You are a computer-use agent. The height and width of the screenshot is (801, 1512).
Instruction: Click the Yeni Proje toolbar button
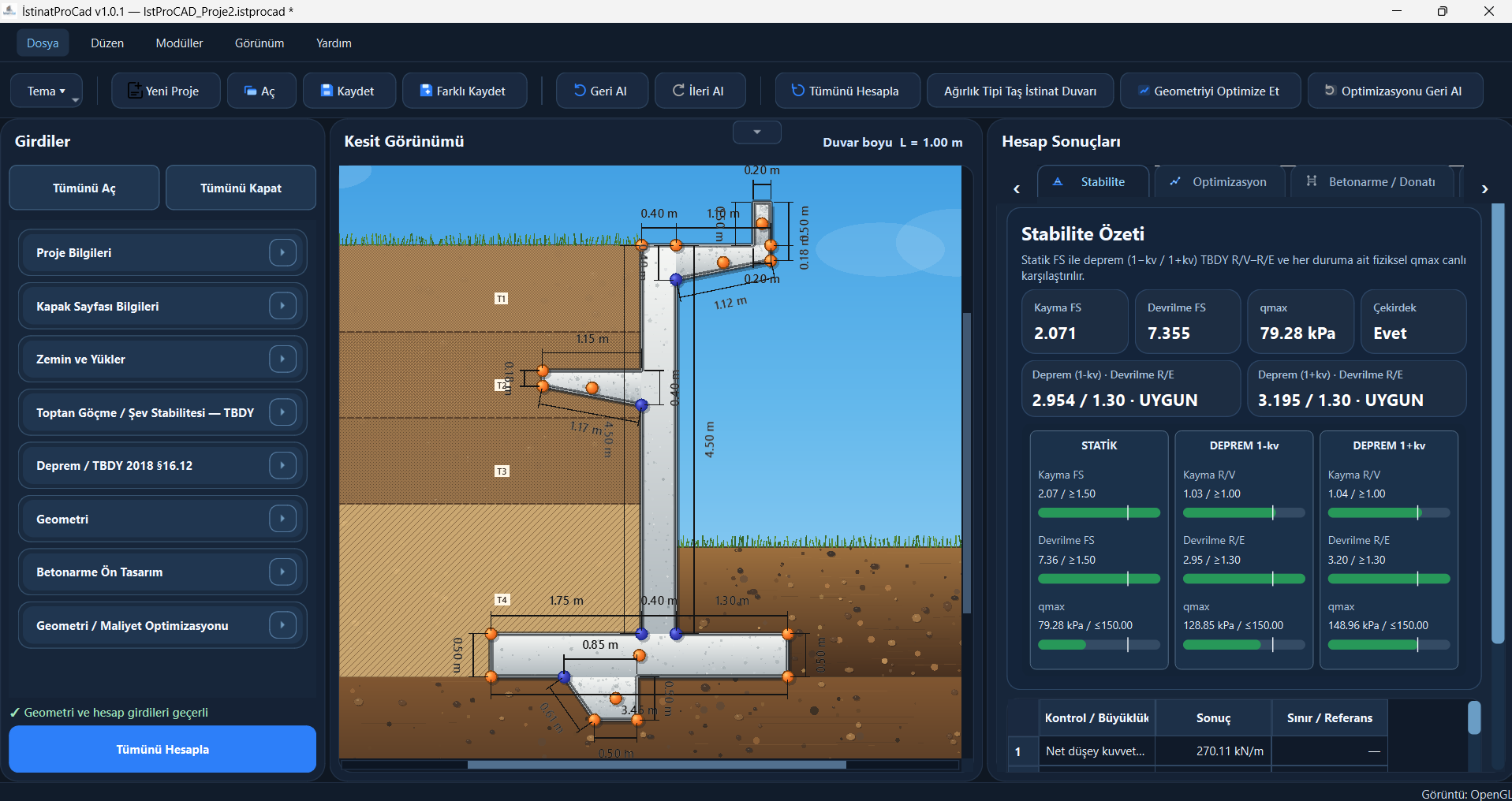pos(166,91)
